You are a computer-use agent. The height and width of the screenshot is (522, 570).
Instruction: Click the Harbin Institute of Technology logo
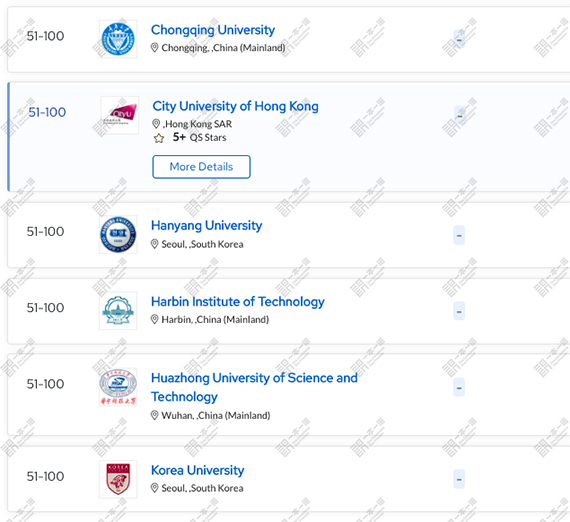click(x=118, y=311)
